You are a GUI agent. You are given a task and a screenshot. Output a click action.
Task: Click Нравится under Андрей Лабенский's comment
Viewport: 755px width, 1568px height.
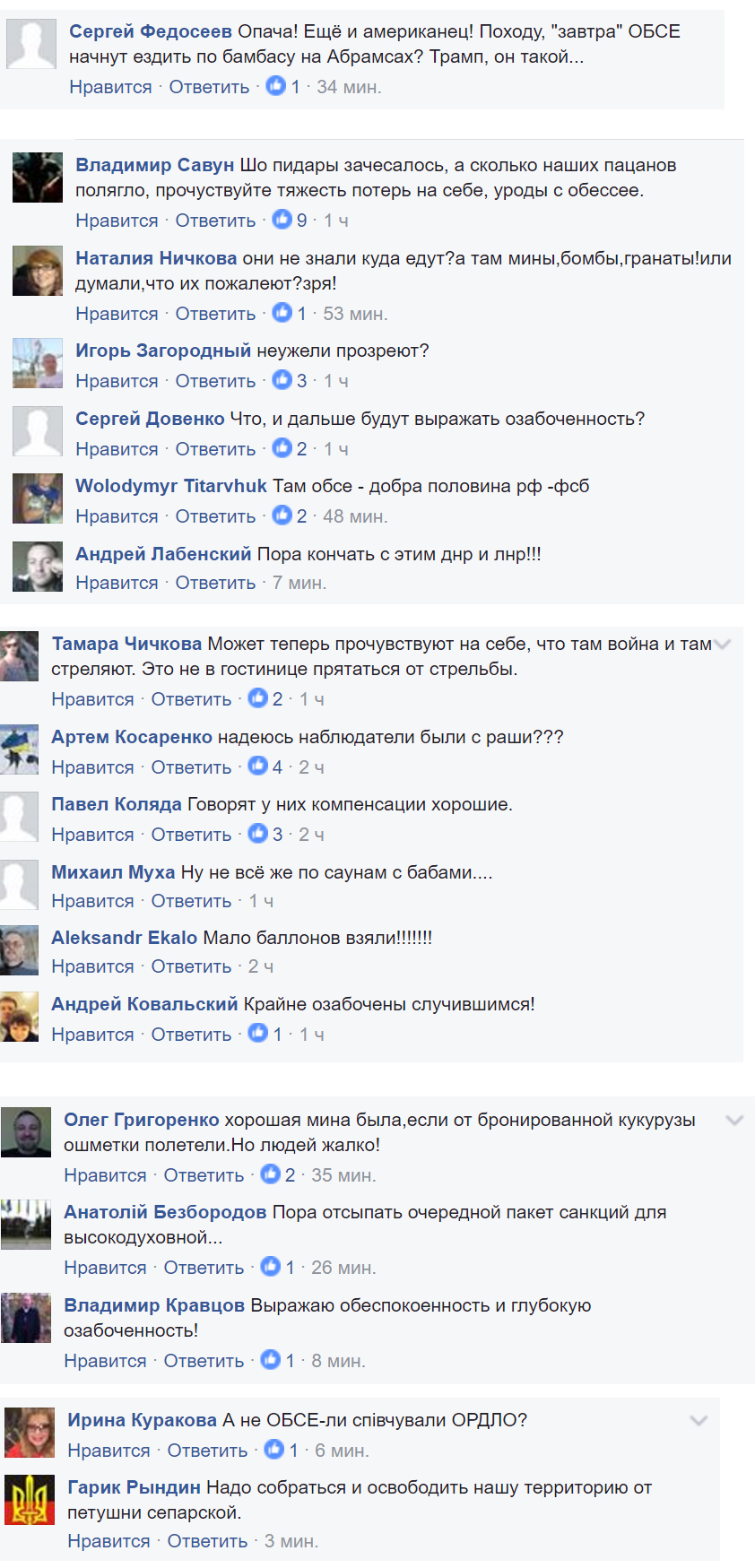pos(117,583)
